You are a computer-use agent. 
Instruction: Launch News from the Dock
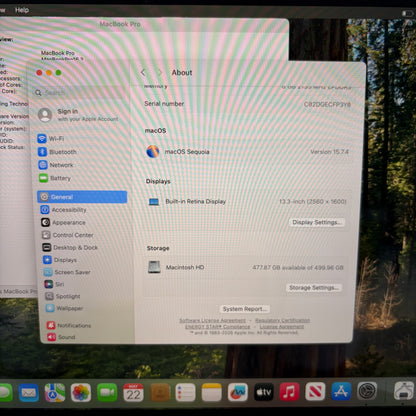pos(315,392)
